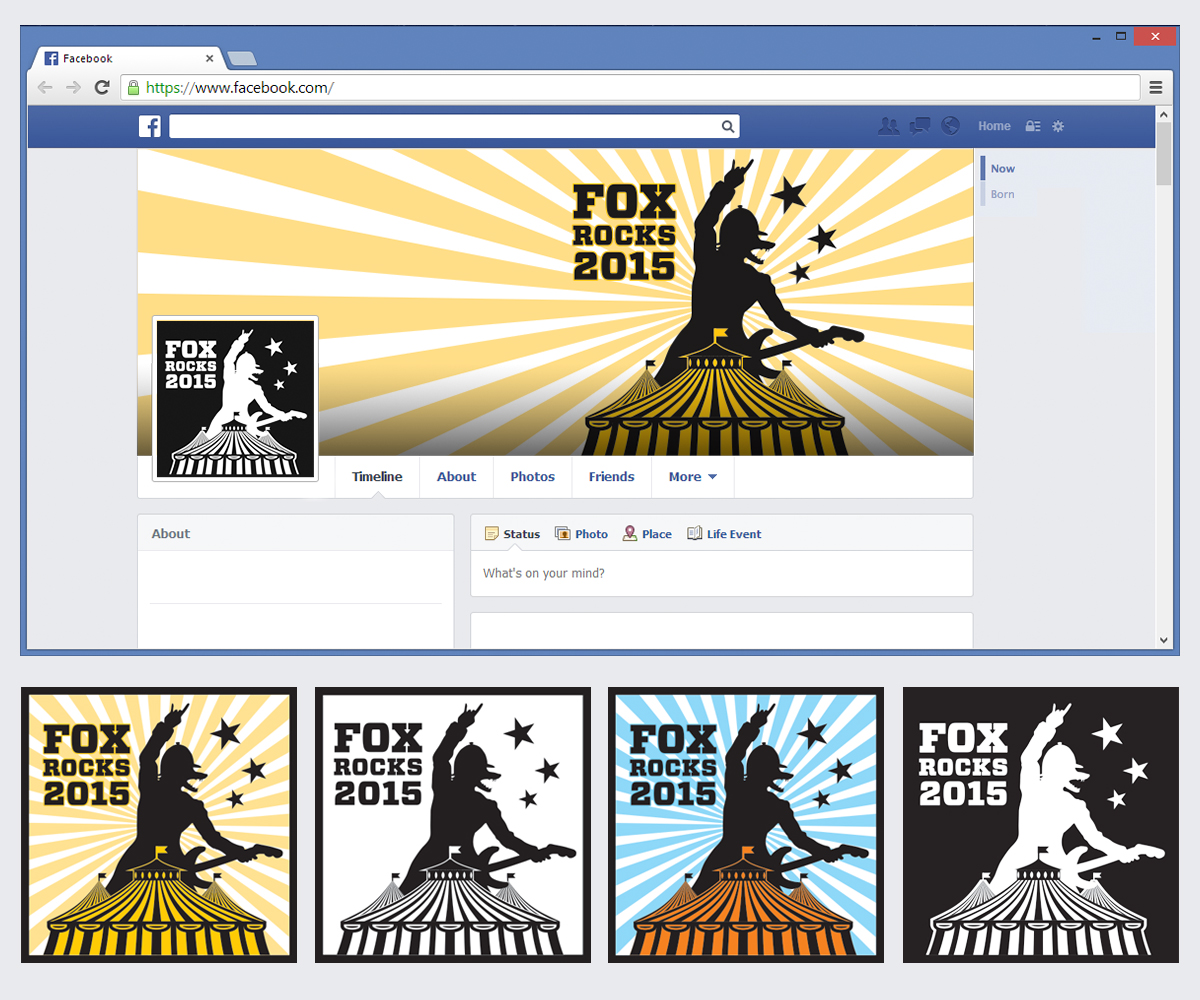Open the Photos tab
The height and width of the screenshot is (1000, 1200).
[x=532, y=477]
